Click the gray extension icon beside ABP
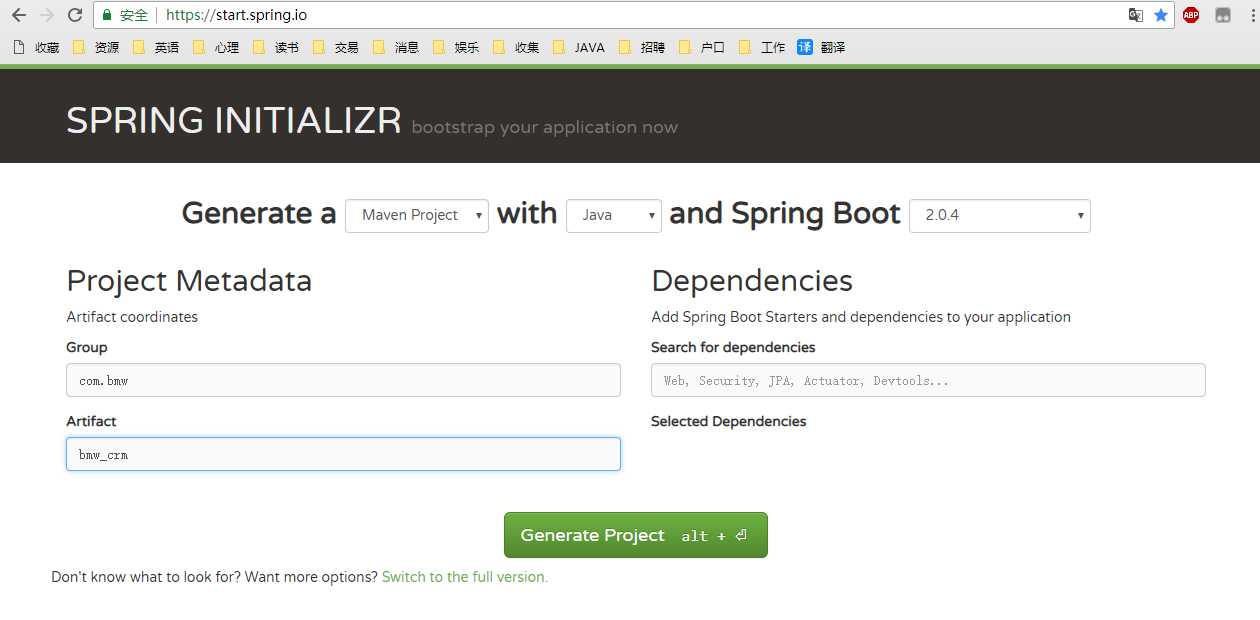1260x620 pixels. pos(1222,15)
